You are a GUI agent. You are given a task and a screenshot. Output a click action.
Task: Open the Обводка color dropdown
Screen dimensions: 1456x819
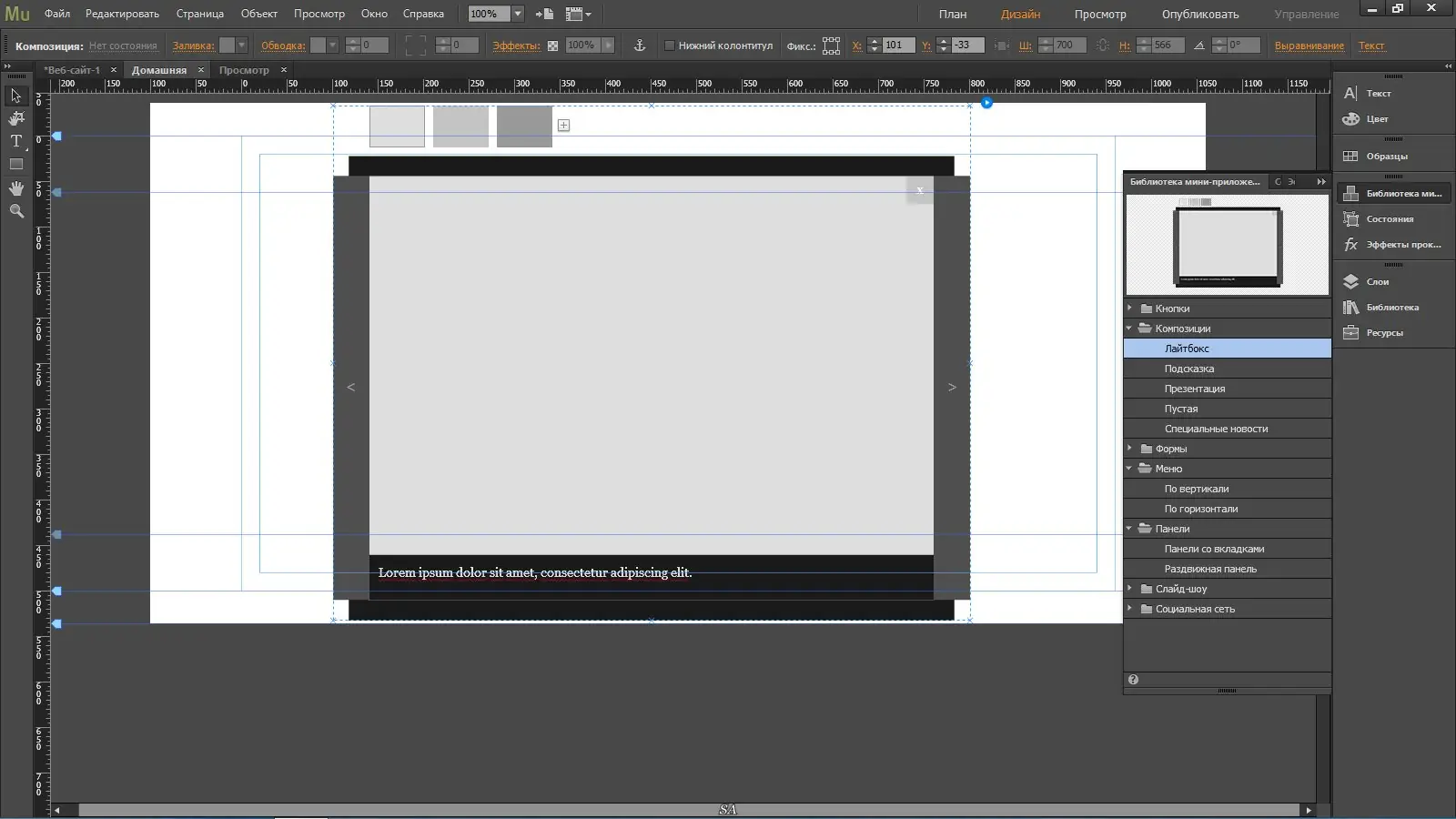(333, 45)
